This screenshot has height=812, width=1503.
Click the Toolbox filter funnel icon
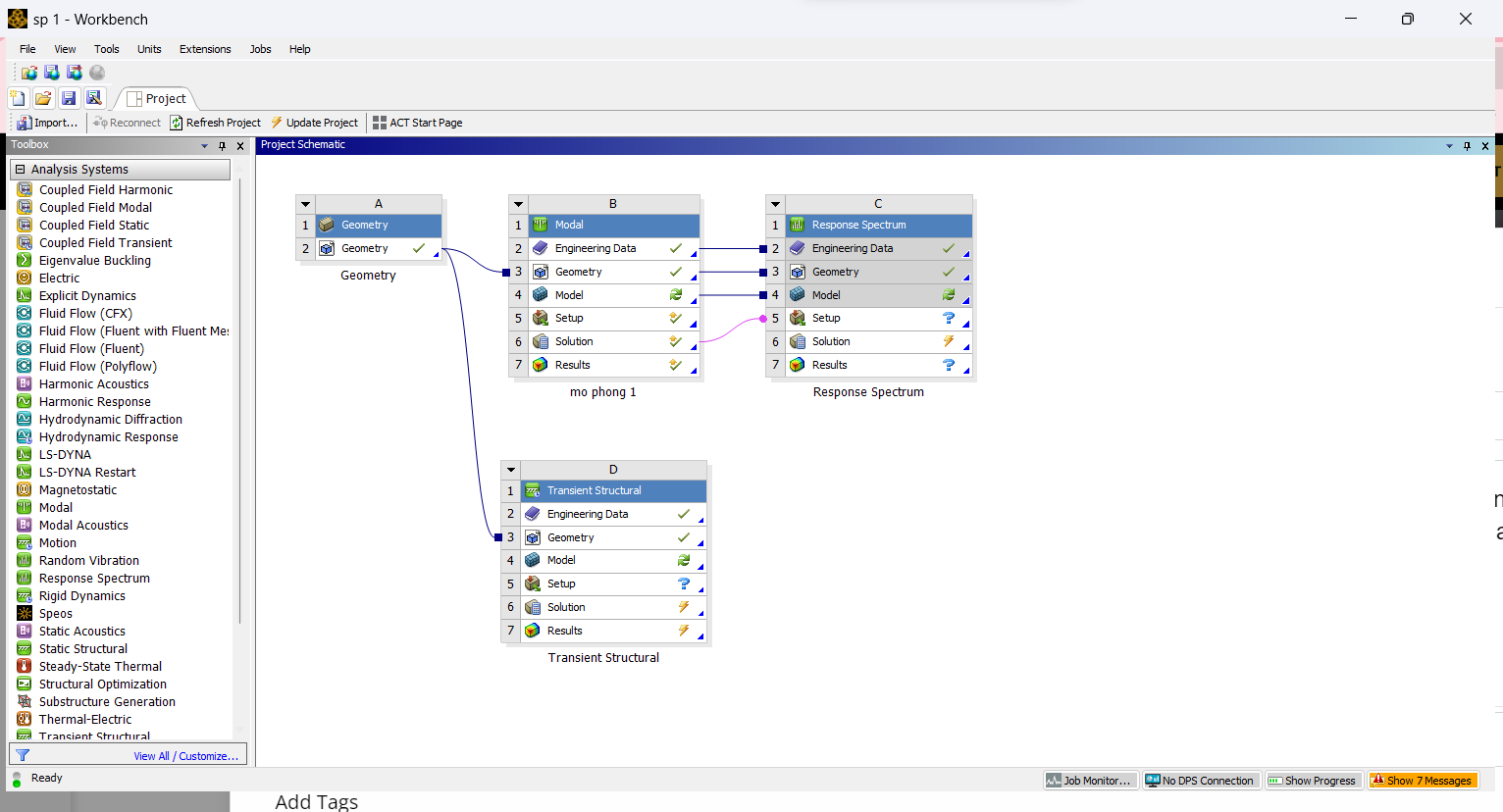[x=23, y=755]
